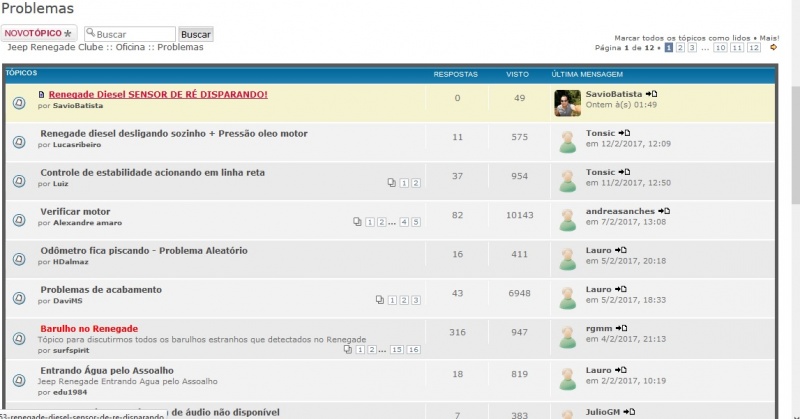
Task: Click topic status icon for Entrando Água pelo Assoalho
Action: click(19, 380)
